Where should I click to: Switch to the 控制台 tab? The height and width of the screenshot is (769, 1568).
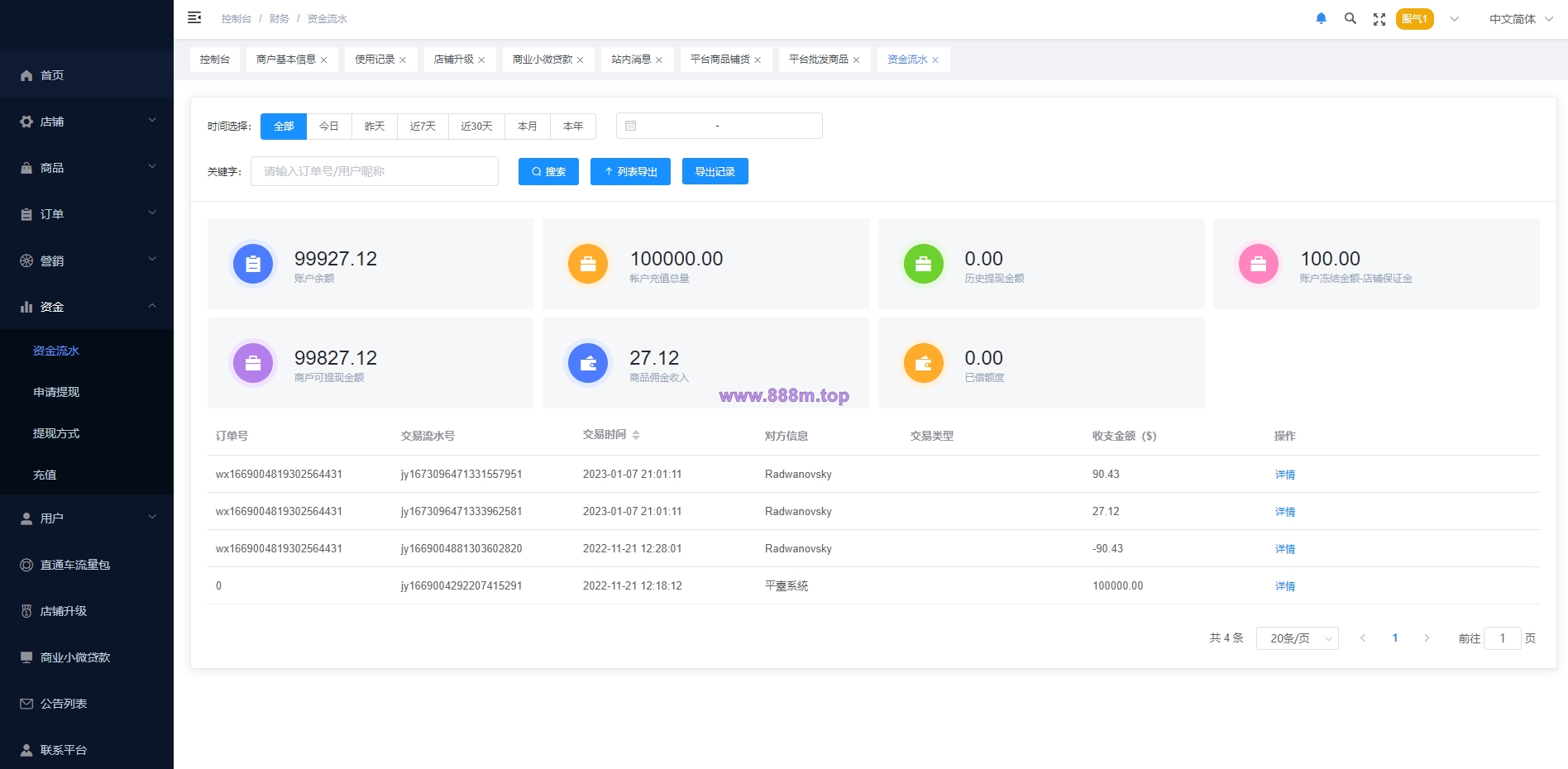pyautogui.click(x=215, y=60)
